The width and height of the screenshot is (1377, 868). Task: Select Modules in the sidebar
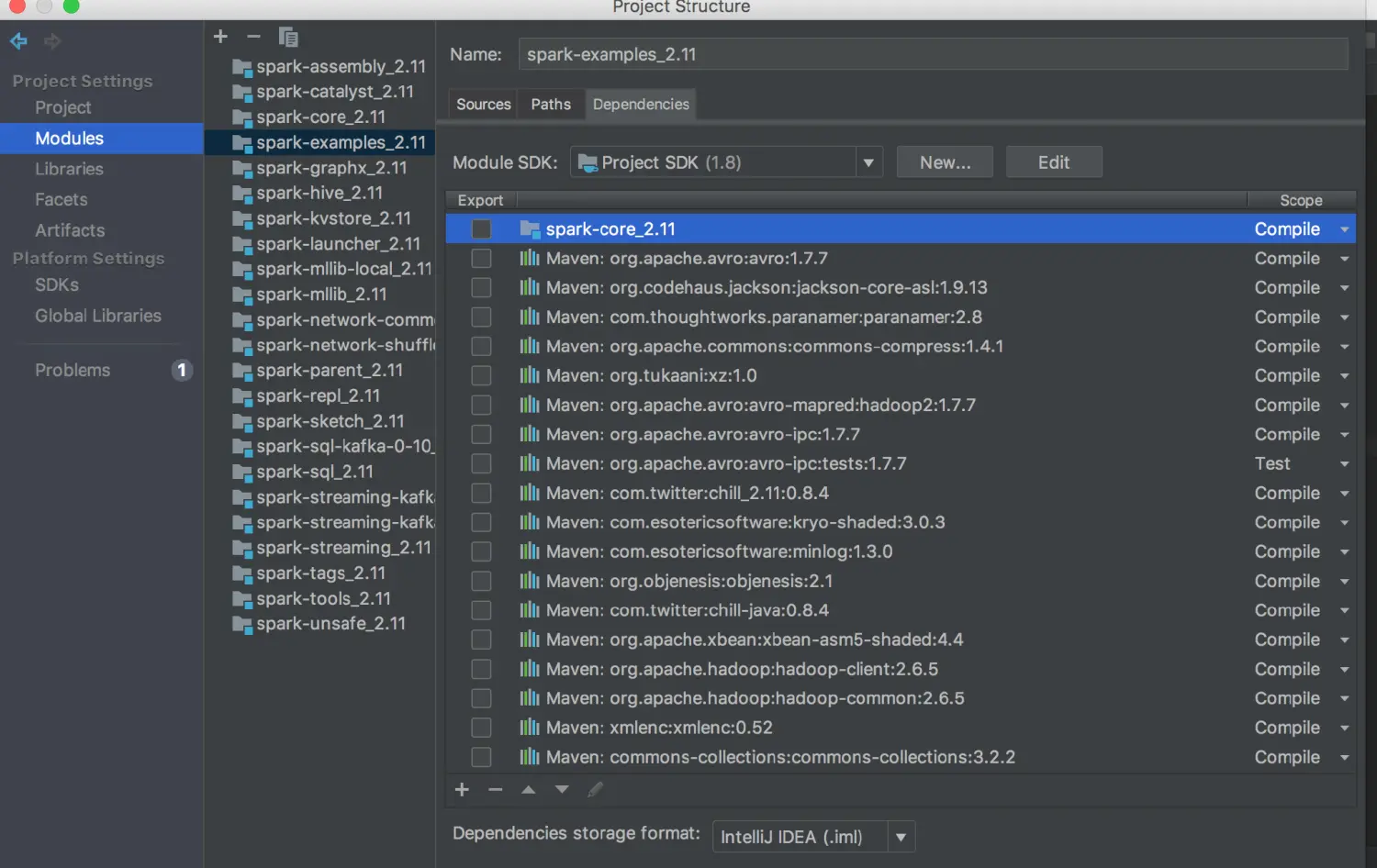coord(101,139)
